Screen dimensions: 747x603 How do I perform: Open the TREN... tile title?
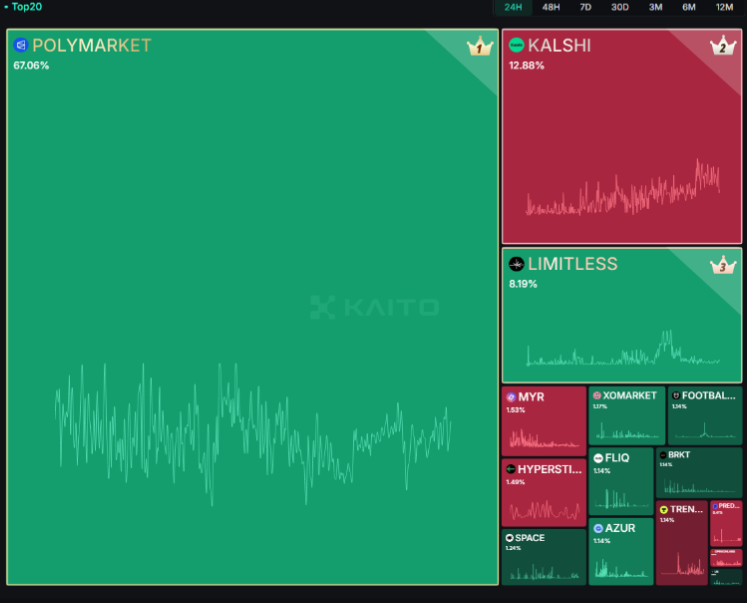[x=686, y=509]
